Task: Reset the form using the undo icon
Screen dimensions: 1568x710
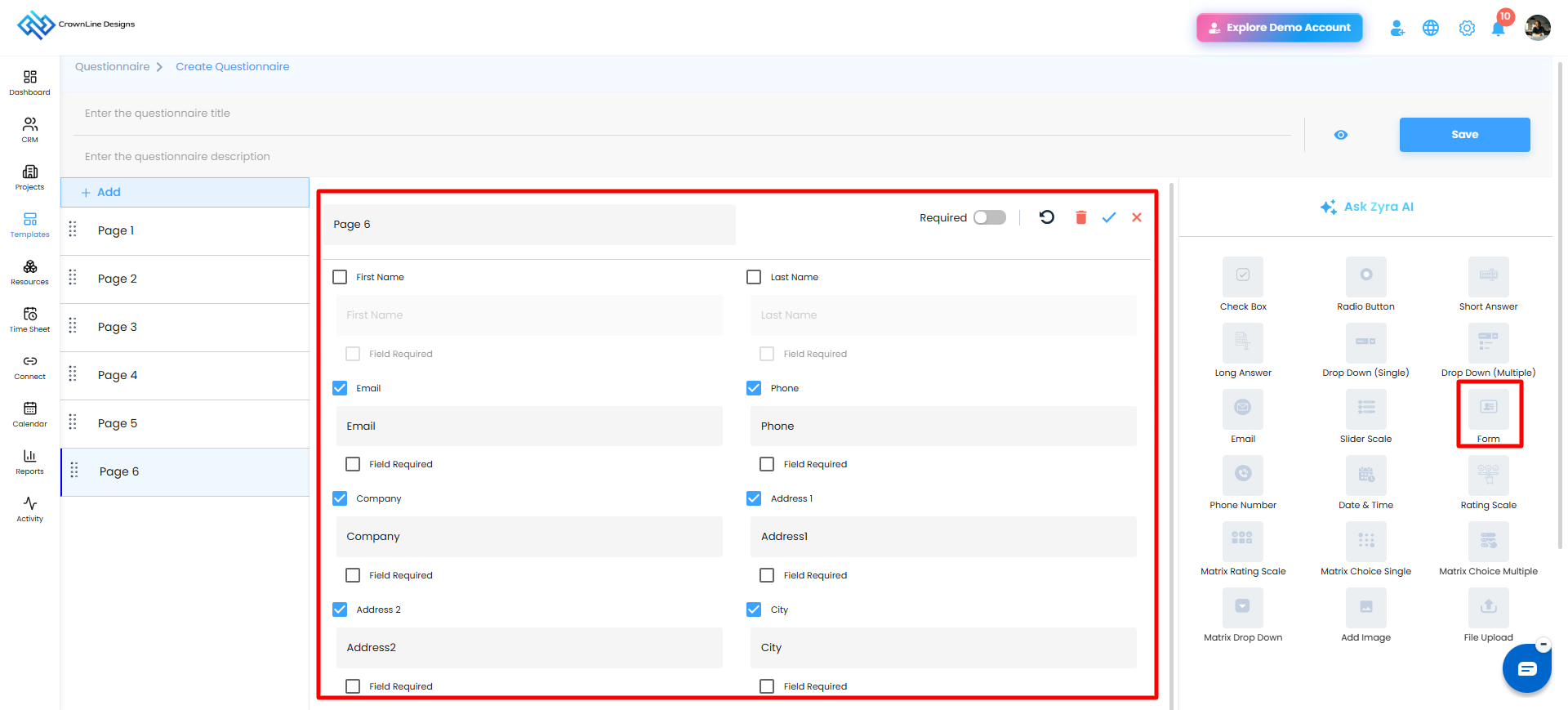Action: pos(1047,217)
